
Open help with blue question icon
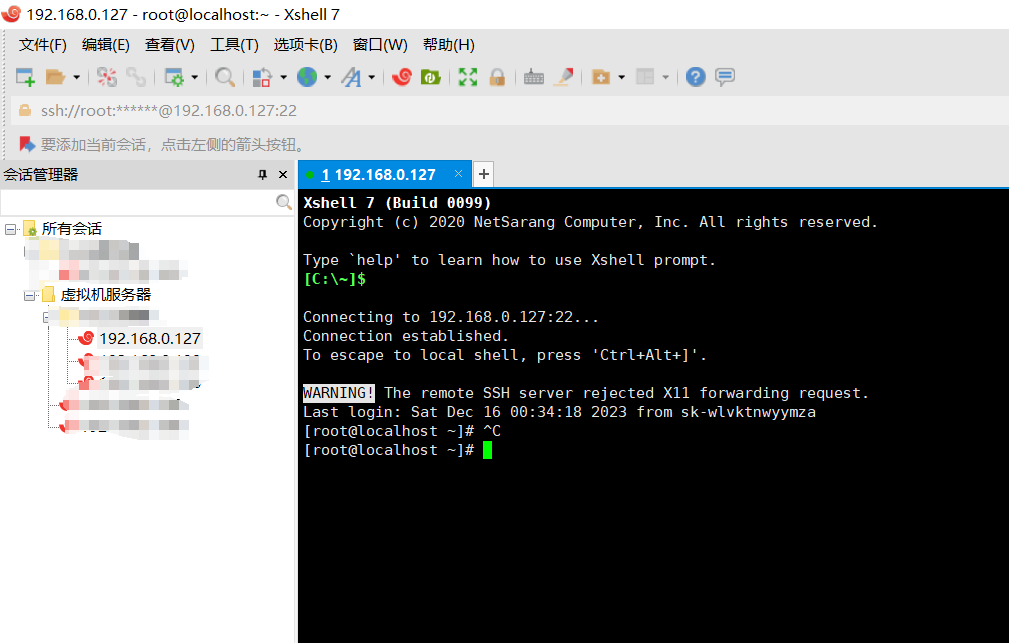[696, 77]
